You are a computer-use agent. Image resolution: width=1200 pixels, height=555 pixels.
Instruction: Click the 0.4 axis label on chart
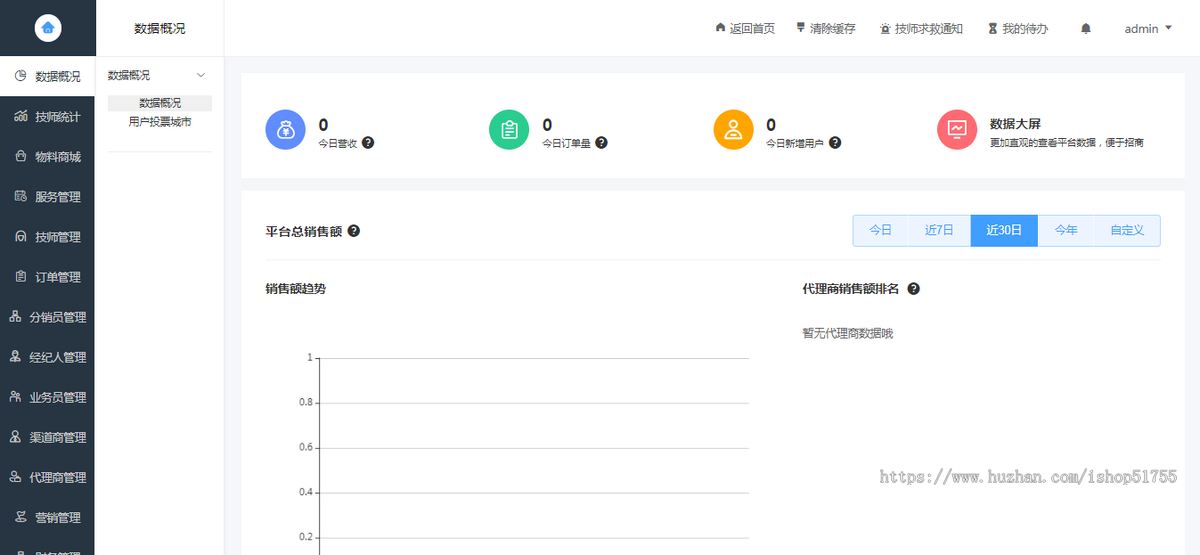[305, 493]
